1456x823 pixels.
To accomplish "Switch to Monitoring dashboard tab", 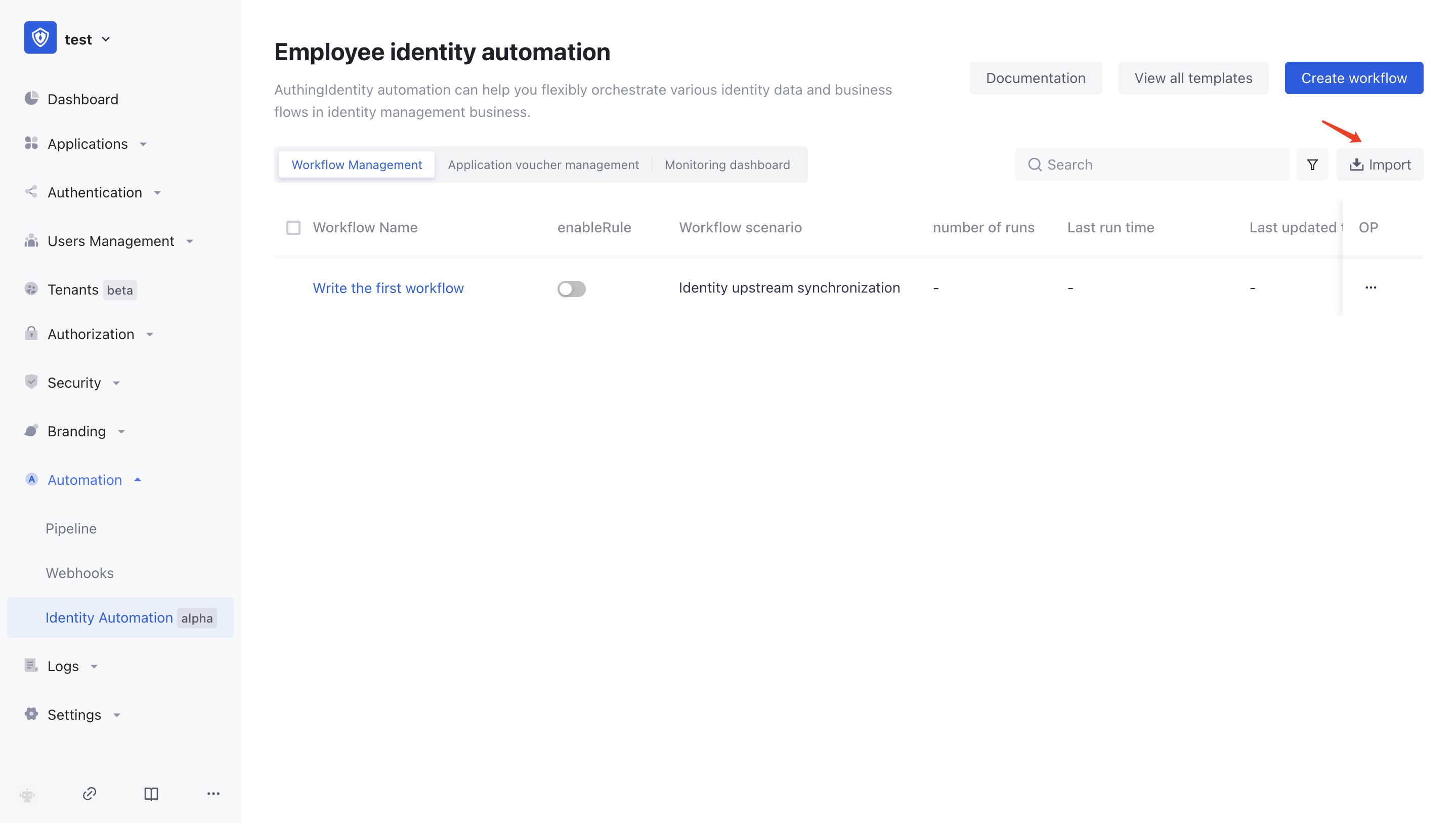I will coord(727,164).
